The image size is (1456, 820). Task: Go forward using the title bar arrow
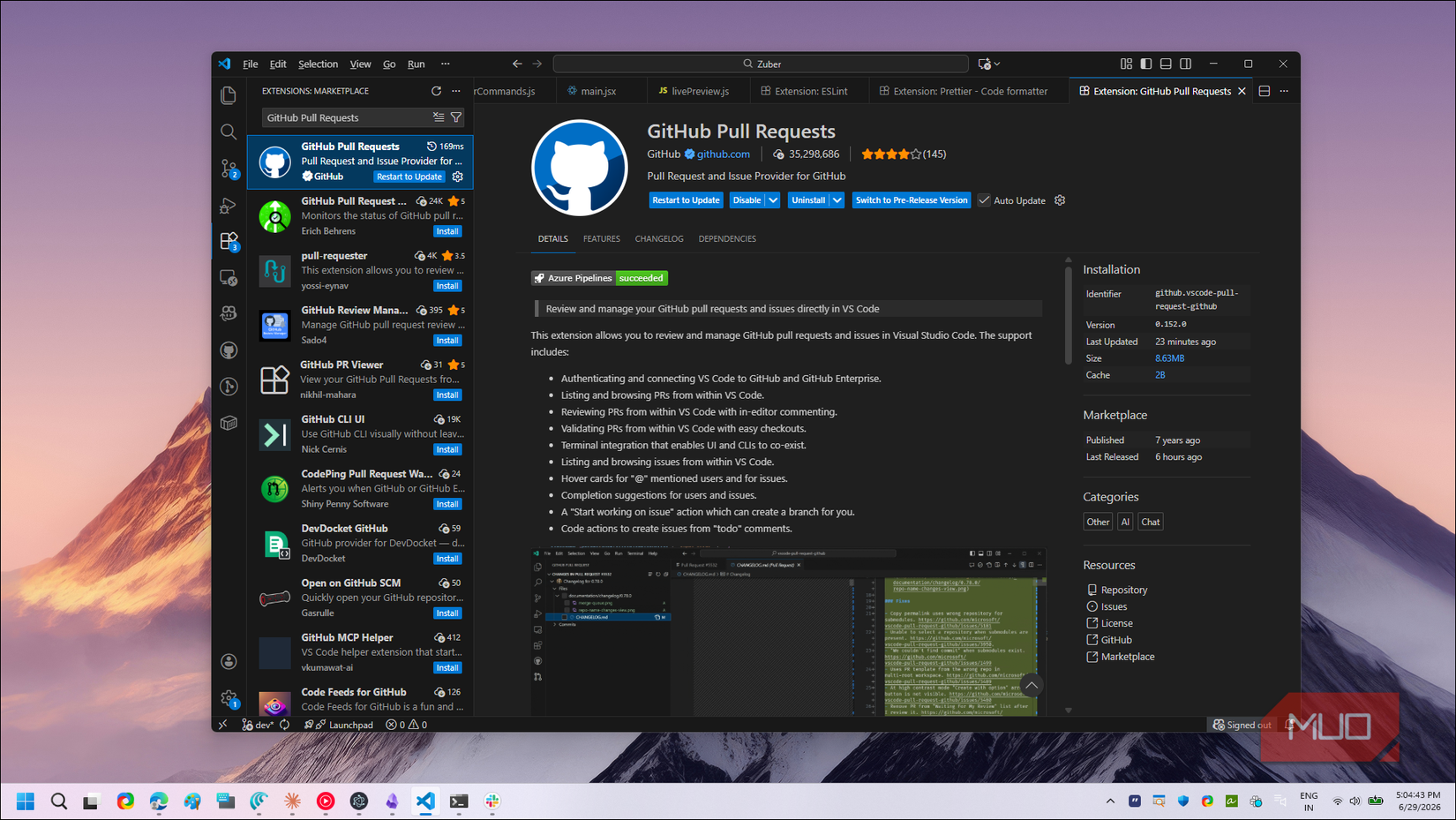(x=537, y=64)
